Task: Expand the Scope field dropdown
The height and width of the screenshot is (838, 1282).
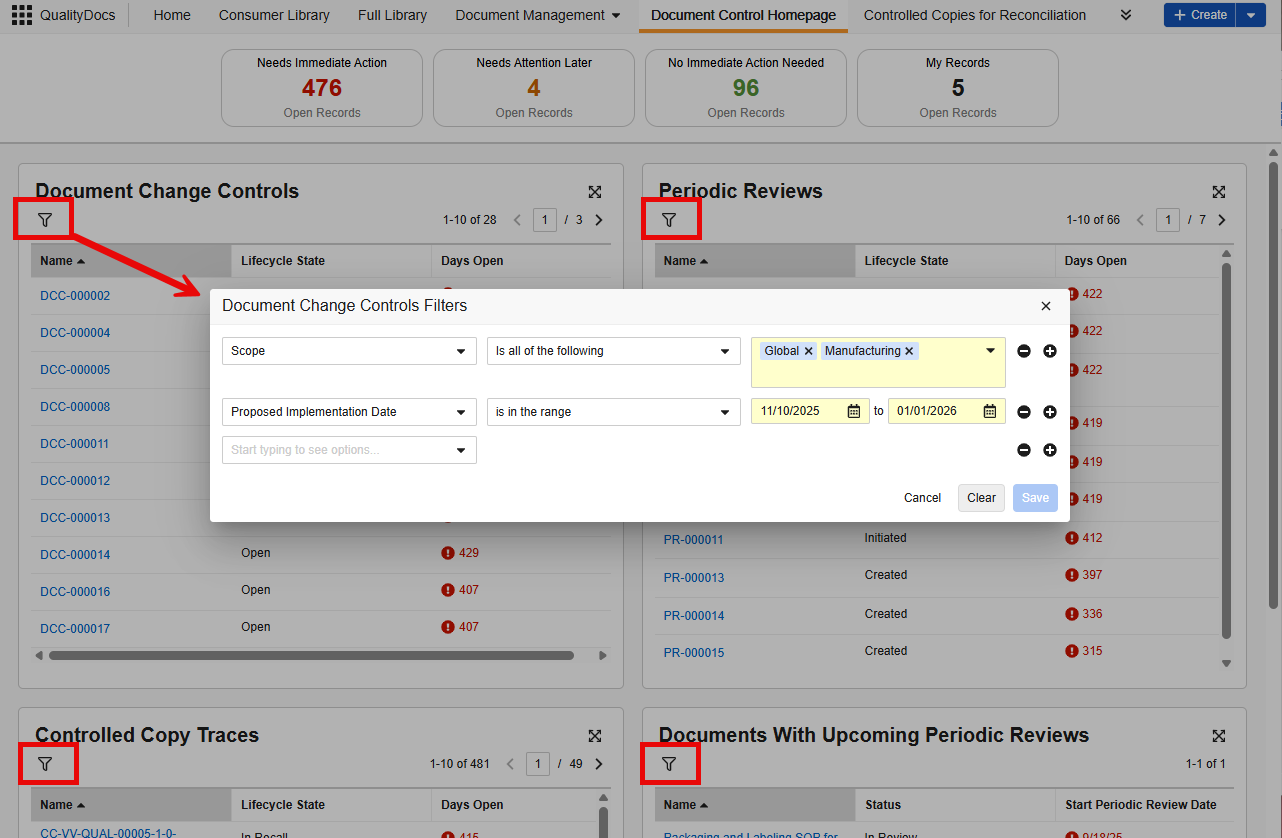Action: coord(460,351)
